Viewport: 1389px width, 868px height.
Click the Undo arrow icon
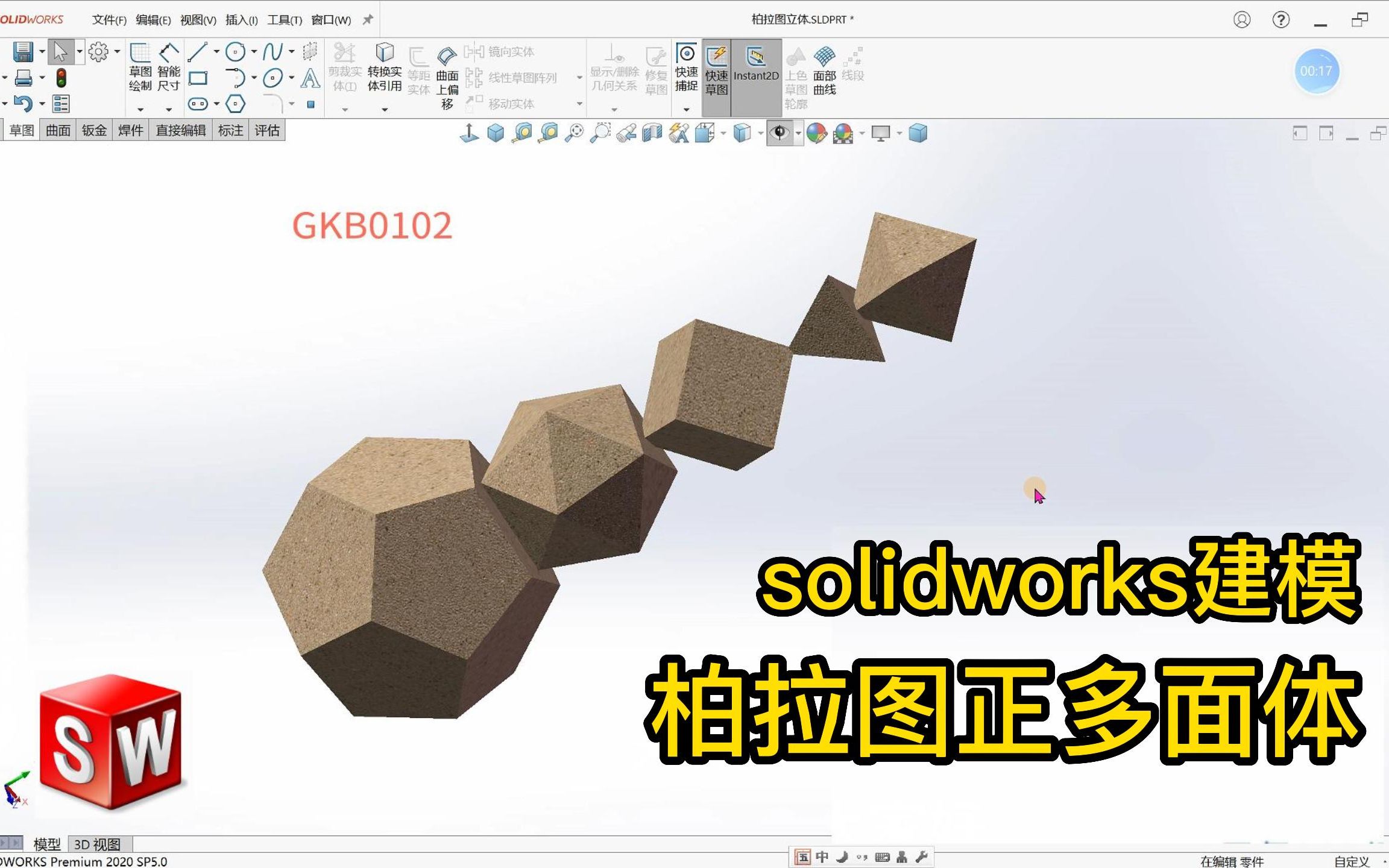click(23, 104)
